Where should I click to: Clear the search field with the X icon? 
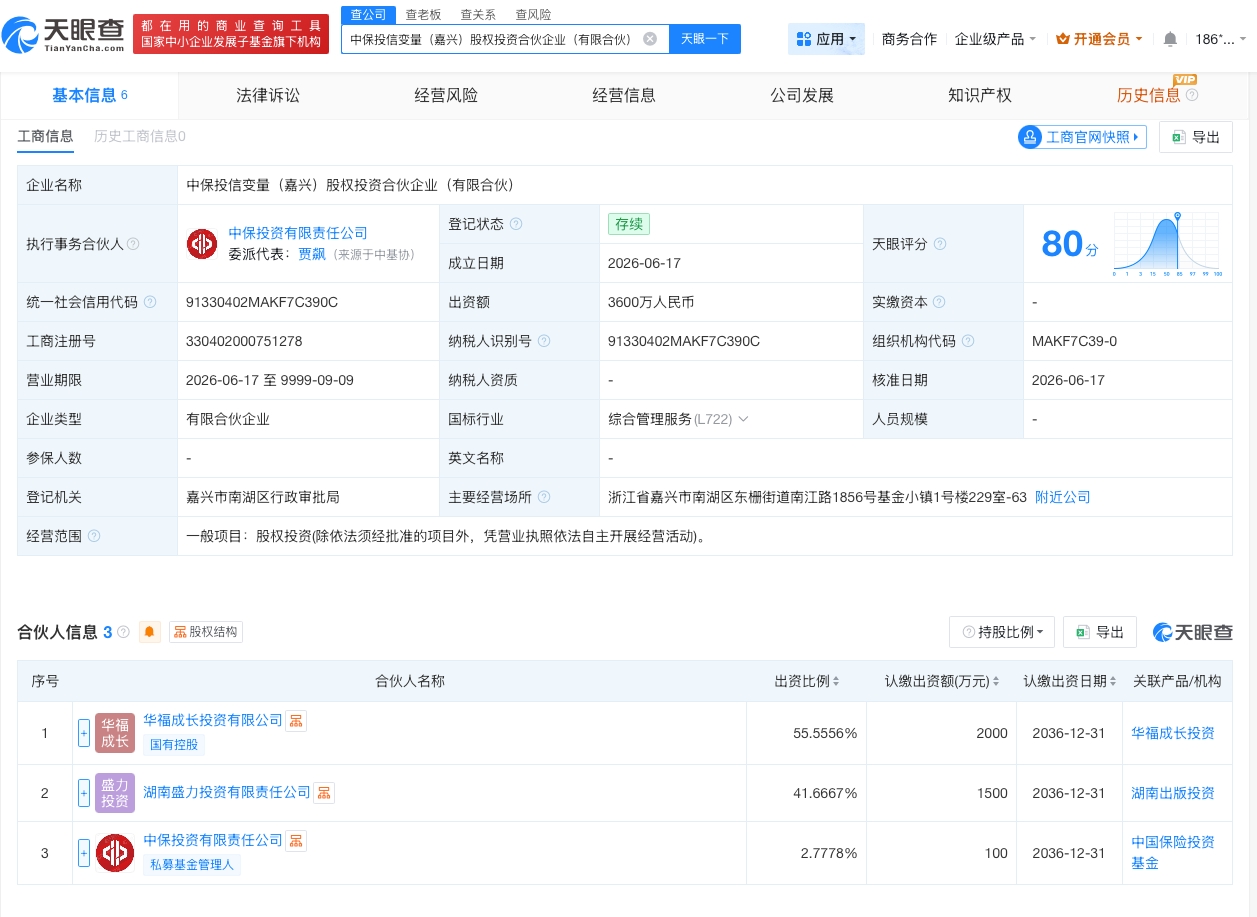pyautogui.click(x=650, y=39)
